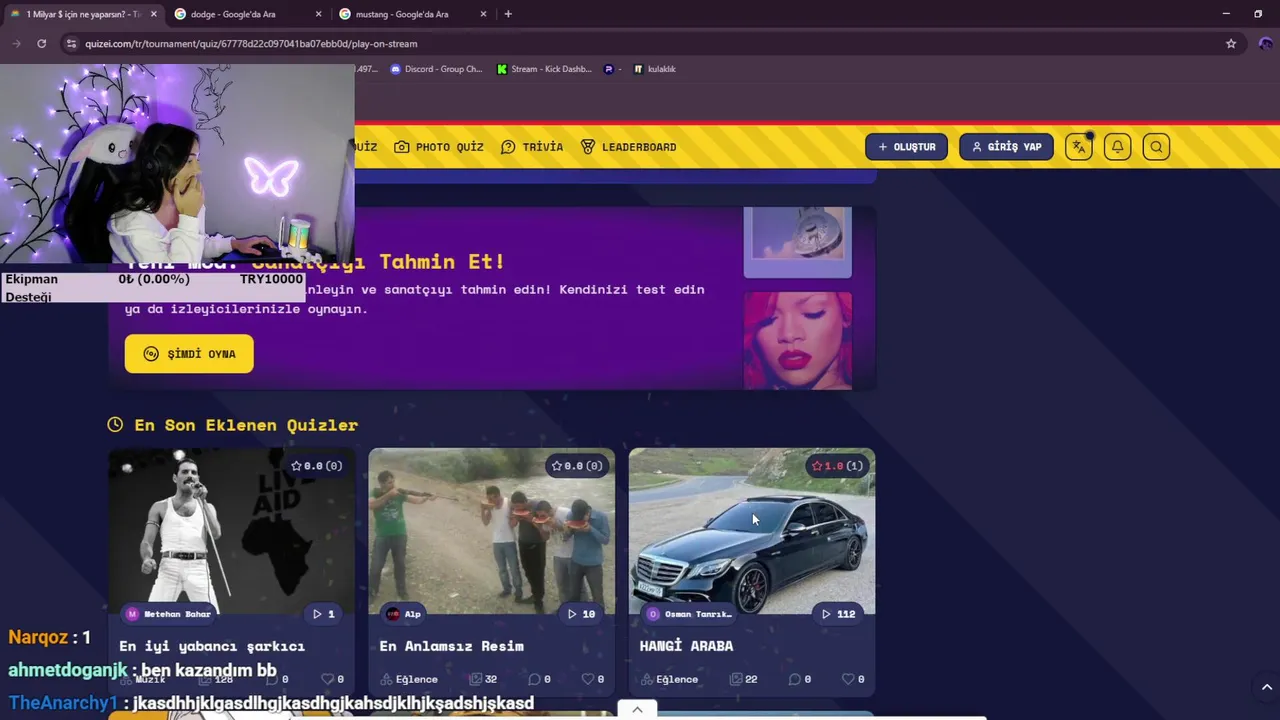The image size is (1280, 720).
Task: Click the clock icon beside En Son Eklenen Quizler
Action: (115, 425)
